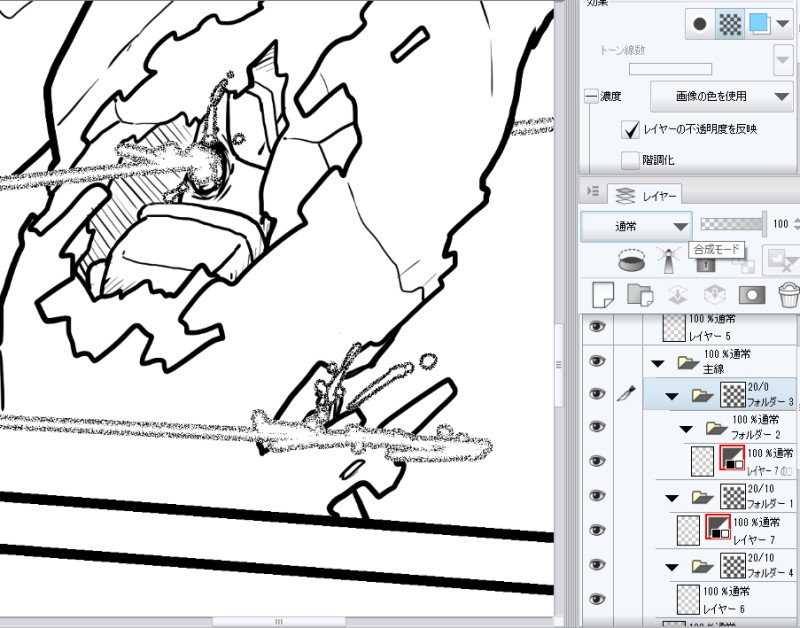Collapse the フォルダー 2 triangle
800x628 pixels.
point(686,429)
